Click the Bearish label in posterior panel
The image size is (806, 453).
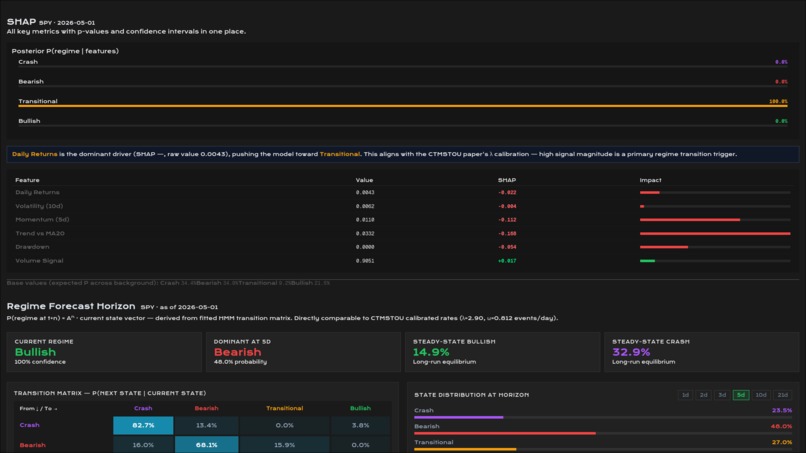coord(31,82)
